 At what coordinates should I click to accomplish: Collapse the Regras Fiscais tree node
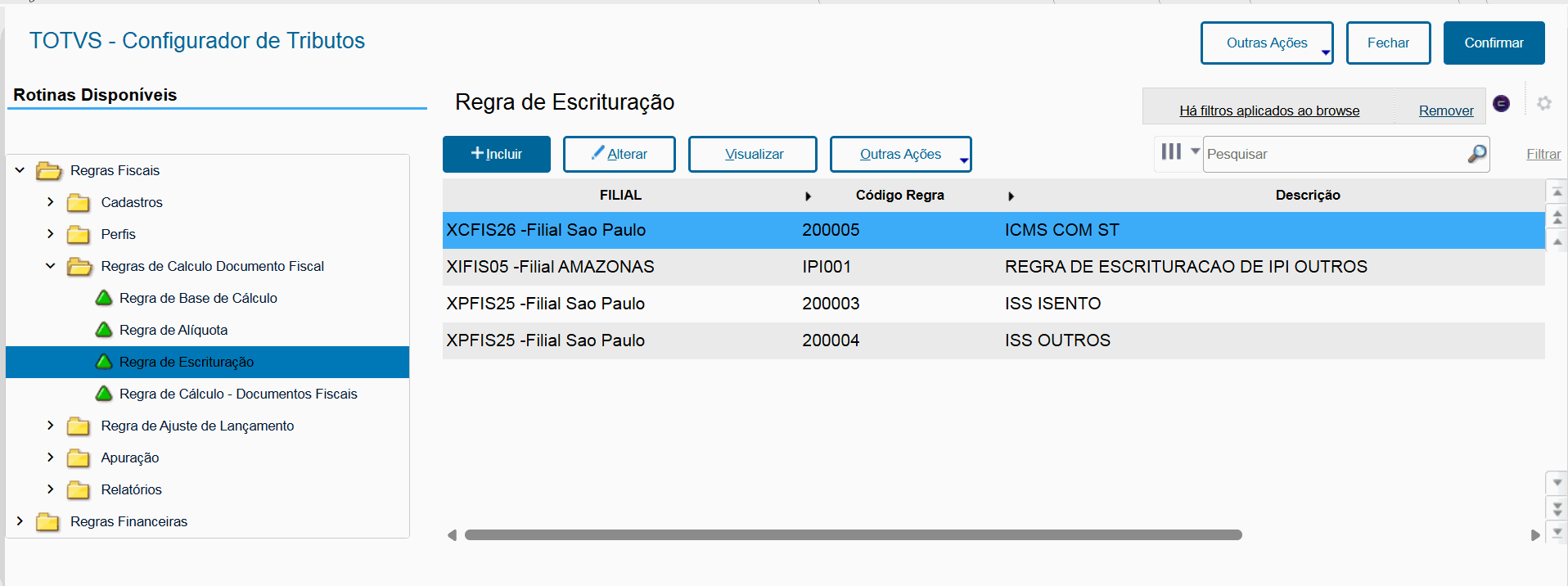pyautogui.click(x=20, y=170)
